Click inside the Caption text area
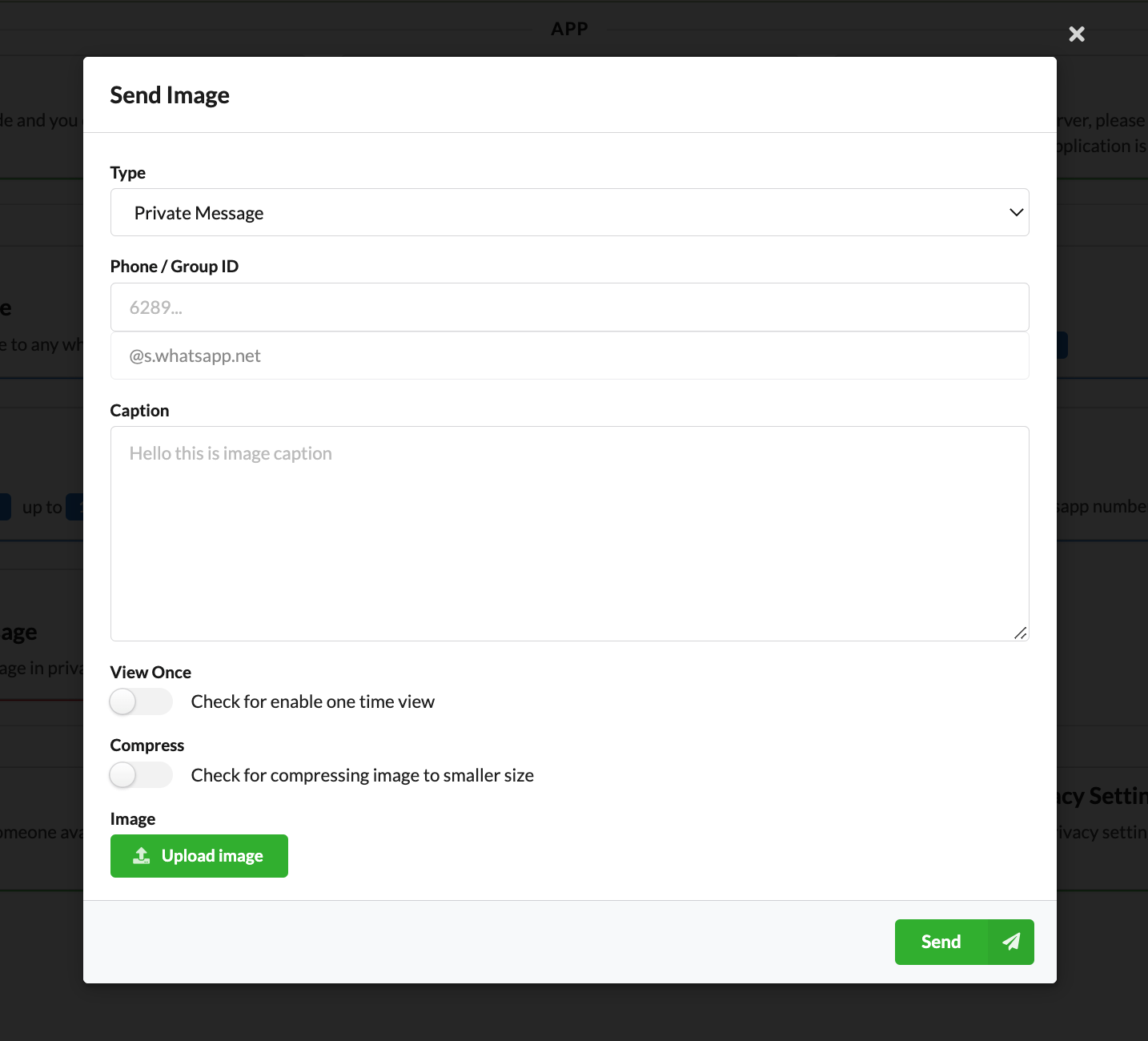This screenshot has width=1148, height=1041. pos(569,533)
